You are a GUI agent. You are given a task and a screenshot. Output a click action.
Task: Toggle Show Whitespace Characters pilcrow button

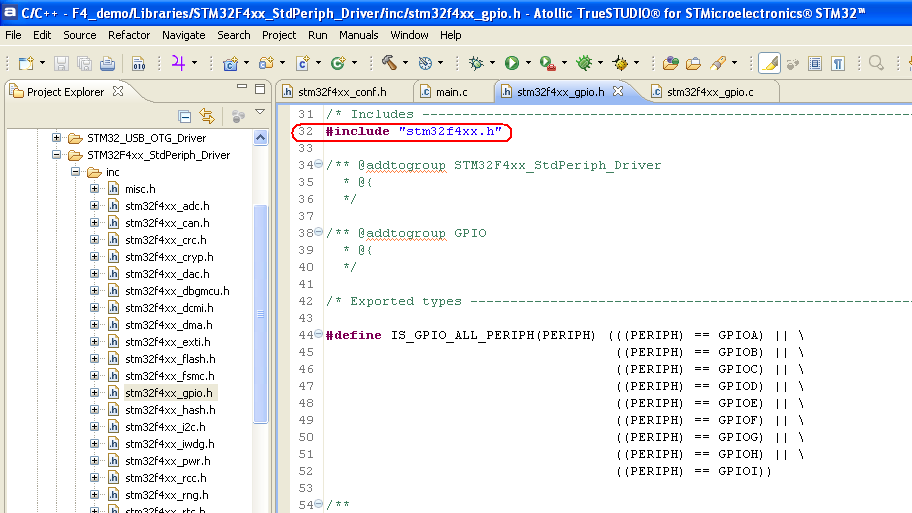838,63
